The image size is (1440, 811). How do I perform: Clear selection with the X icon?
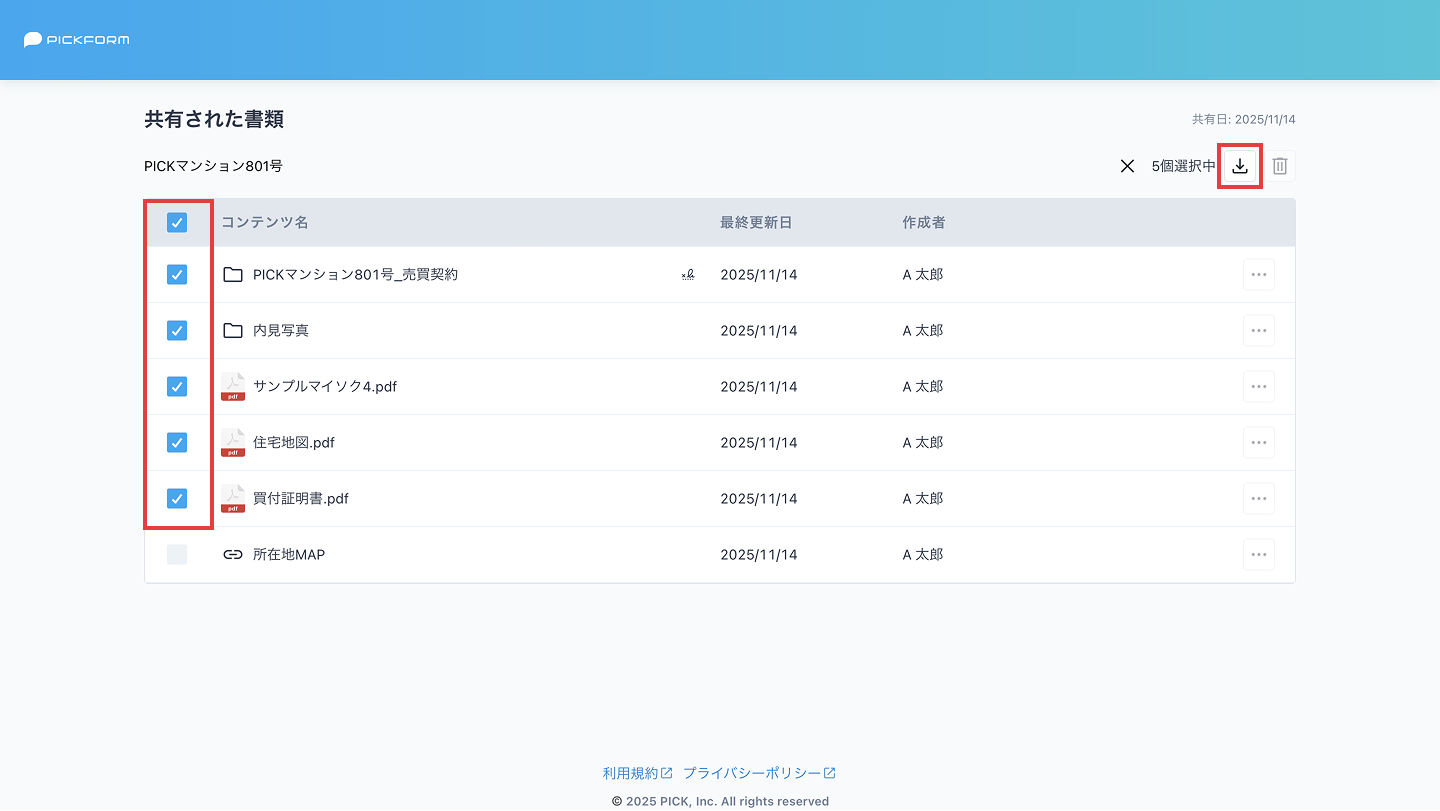click(1127, 166)
